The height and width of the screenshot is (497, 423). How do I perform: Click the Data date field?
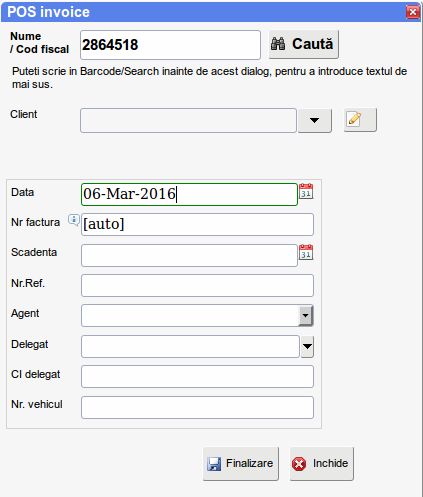(189, 194)
